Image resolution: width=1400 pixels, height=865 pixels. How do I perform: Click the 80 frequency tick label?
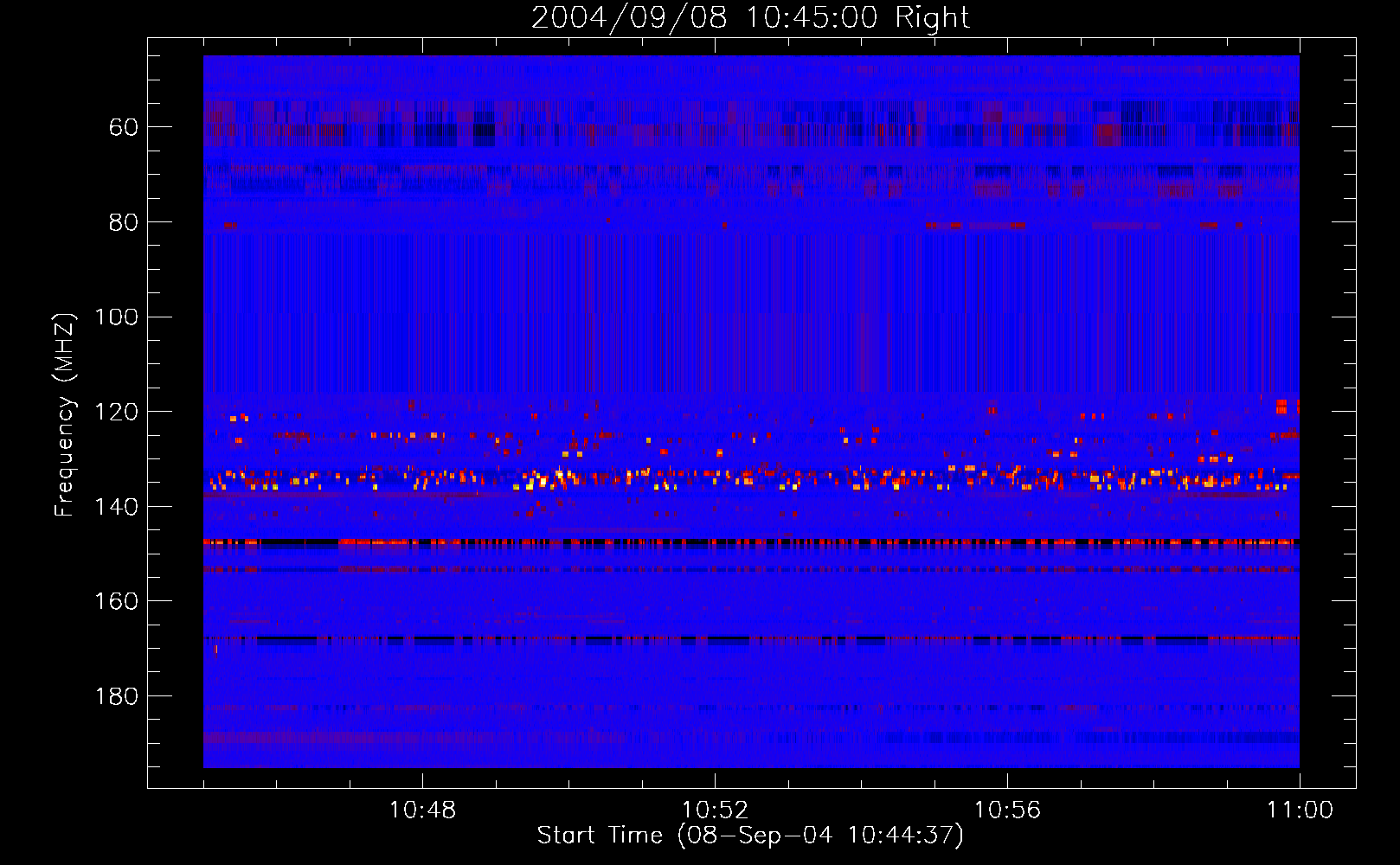click(124, 222)
